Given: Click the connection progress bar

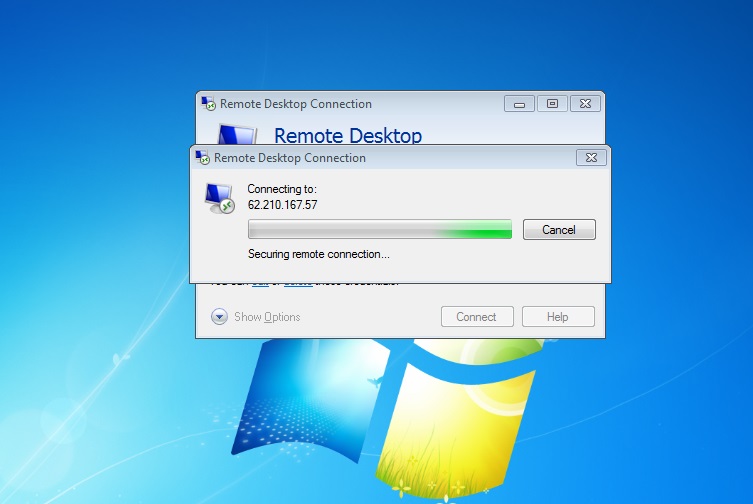Looking at the screenshot, I should point(379,229).
